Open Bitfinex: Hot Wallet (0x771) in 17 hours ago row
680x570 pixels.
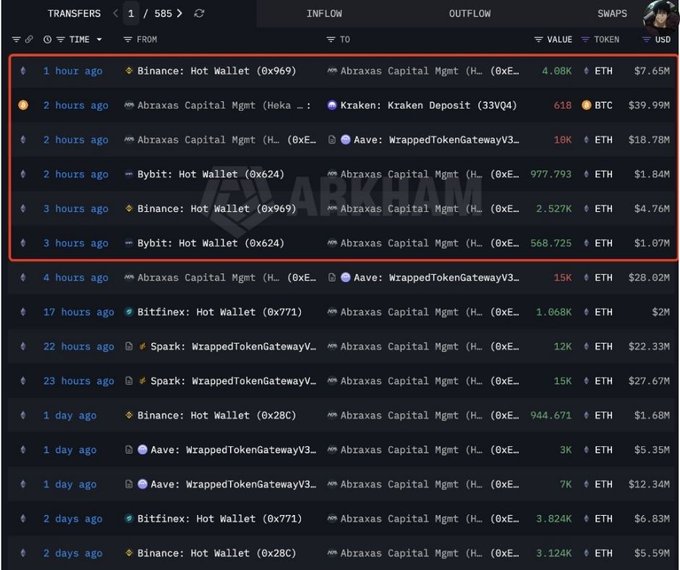tap(219, 312)
